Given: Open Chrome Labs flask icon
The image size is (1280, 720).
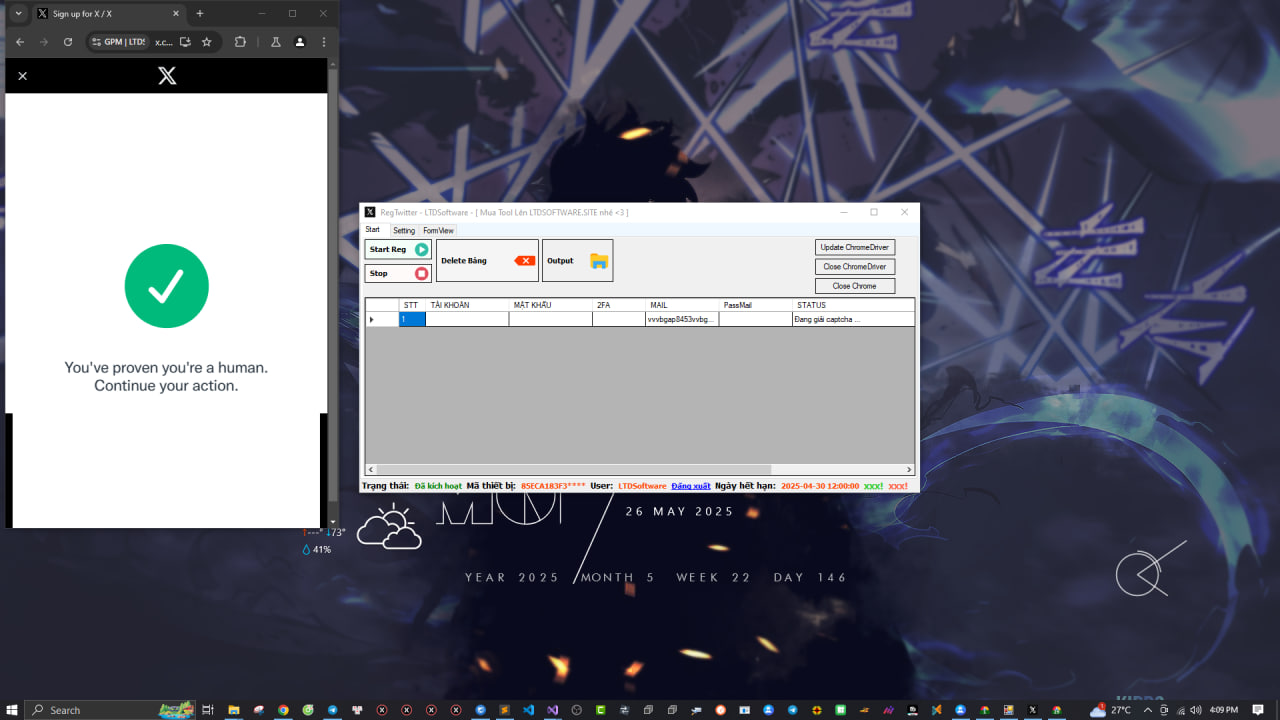Looking at the screenshot, I should [275, 42].
